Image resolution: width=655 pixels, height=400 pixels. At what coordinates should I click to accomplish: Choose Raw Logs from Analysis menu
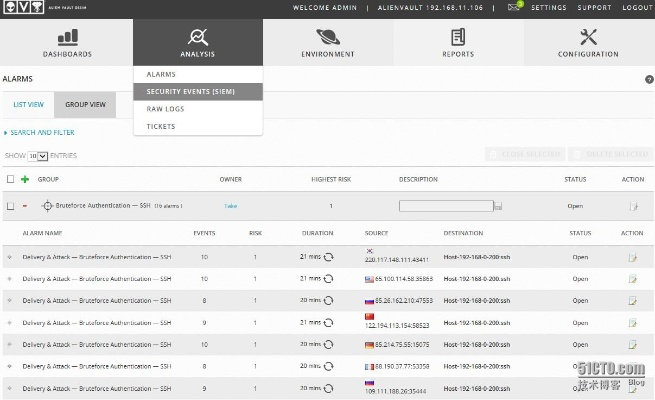(x=165, y=109)
